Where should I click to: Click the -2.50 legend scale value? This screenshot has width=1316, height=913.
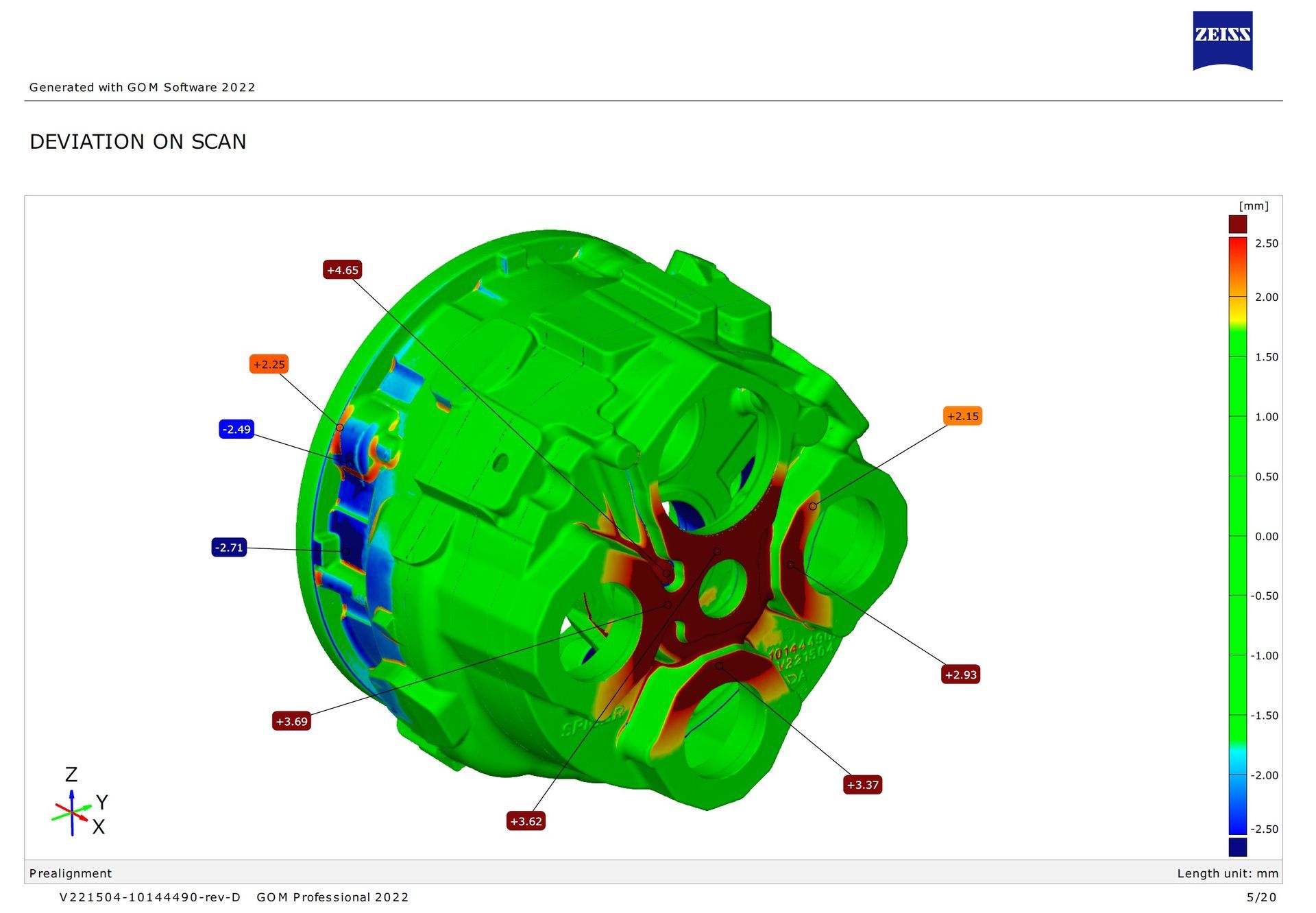[1265, 829]
